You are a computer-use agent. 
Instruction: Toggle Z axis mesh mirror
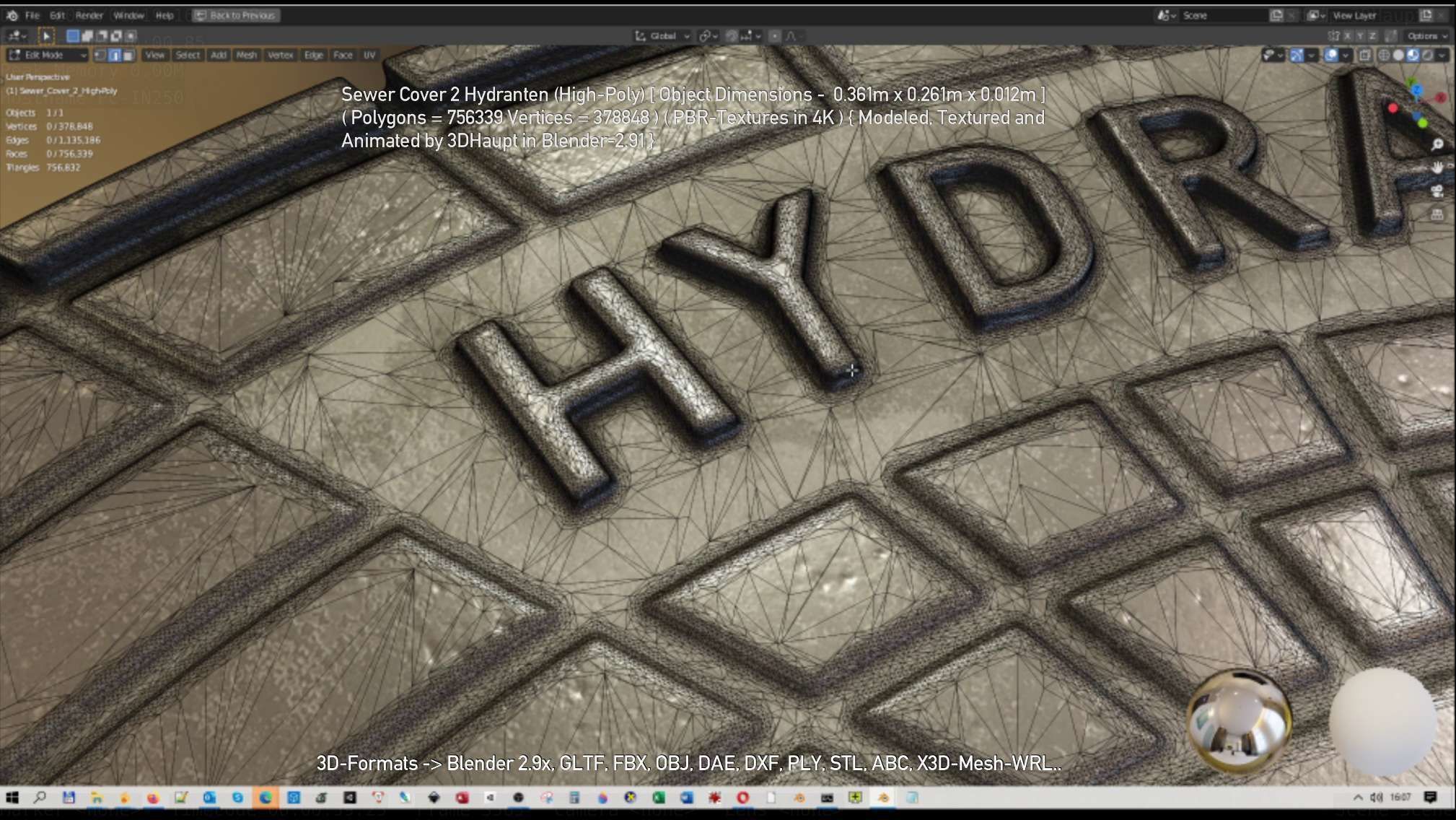tap(1373, 35)
